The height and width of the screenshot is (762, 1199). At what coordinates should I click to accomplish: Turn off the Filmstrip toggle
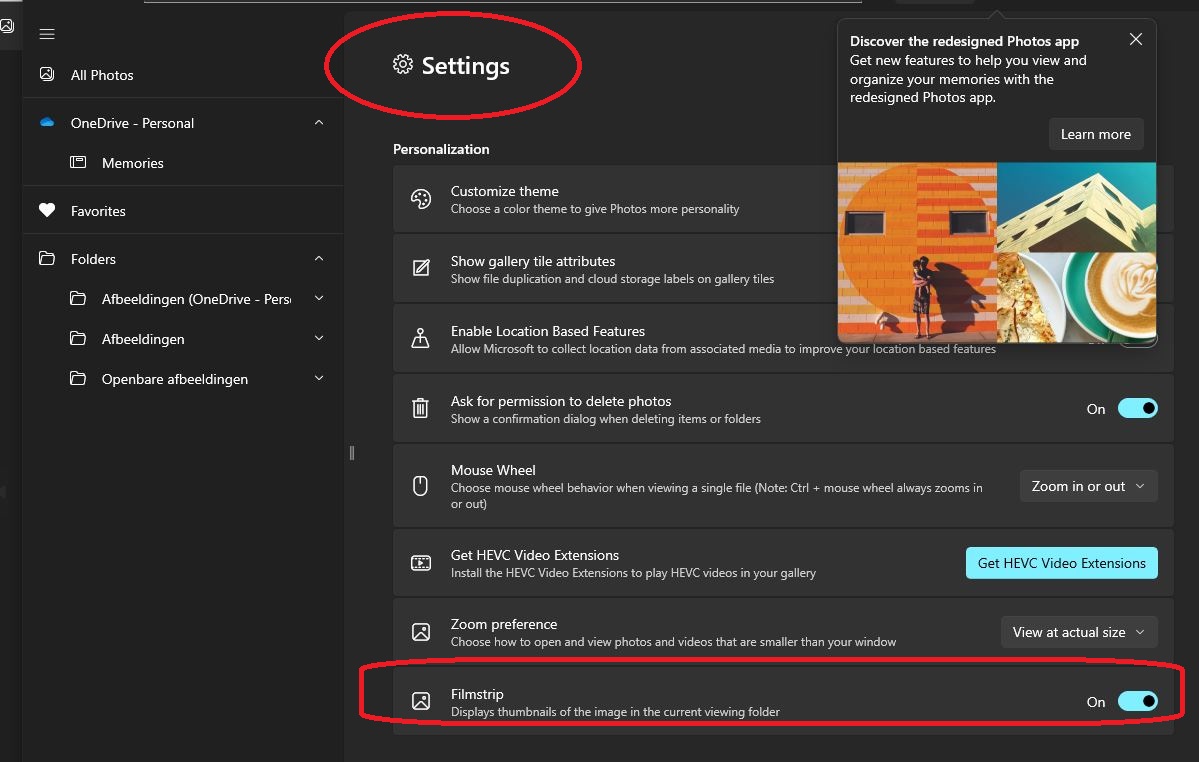(1137, 701)
